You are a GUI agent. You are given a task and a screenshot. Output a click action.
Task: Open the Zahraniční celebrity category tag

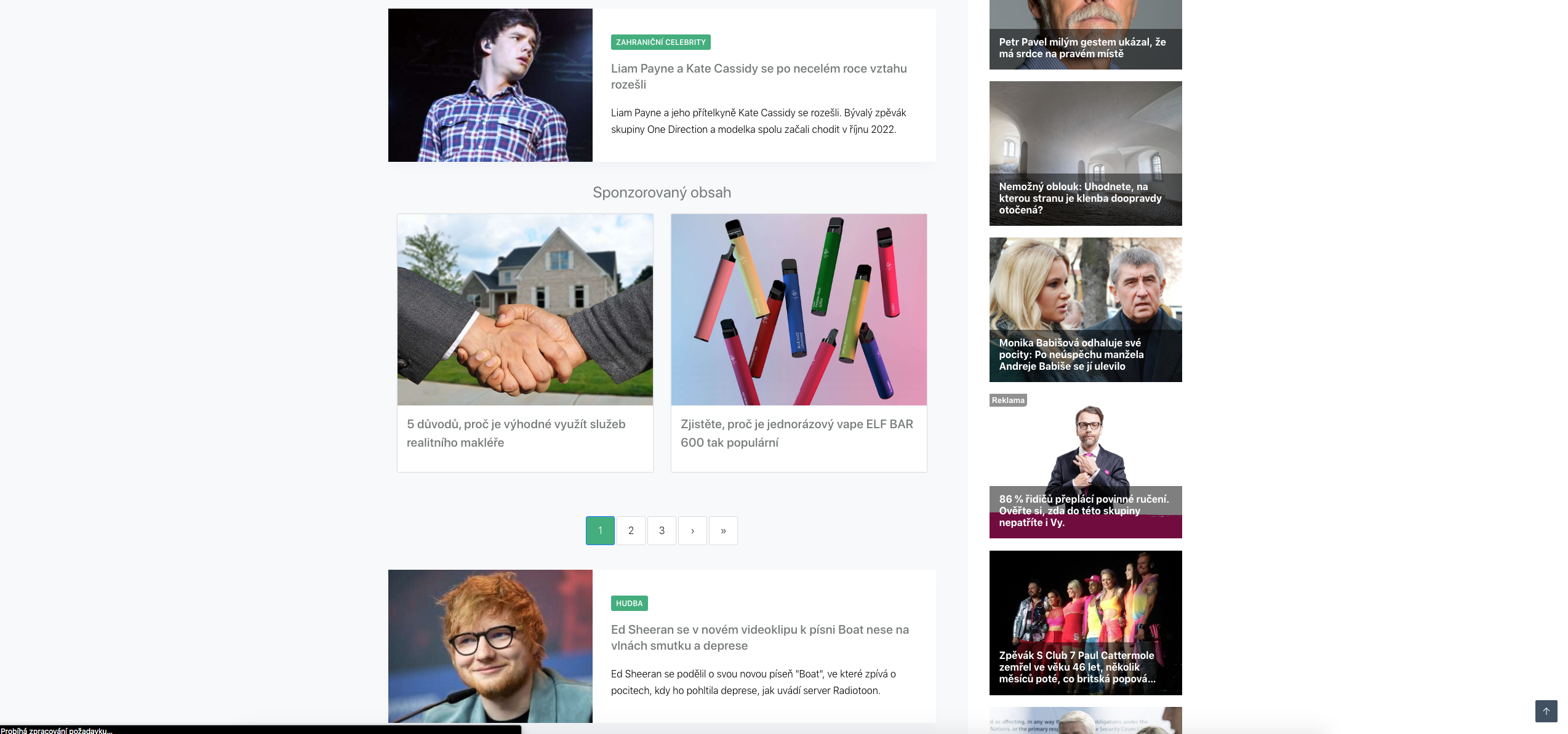(x=660, y=42)
